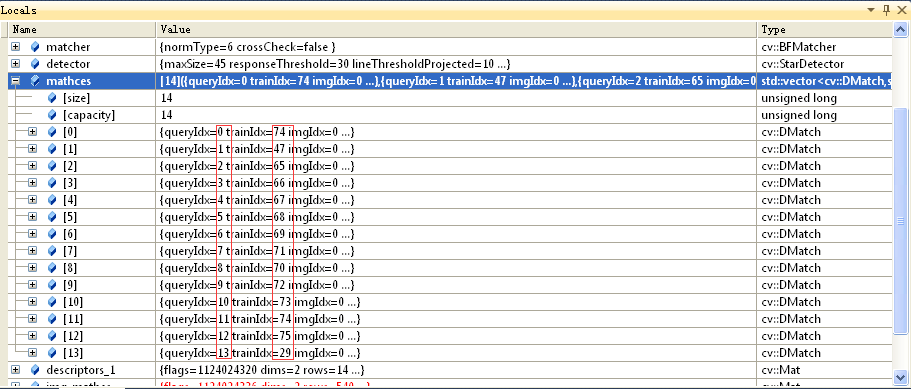Click scrollbar up arrow in Locals

point(901,29)
